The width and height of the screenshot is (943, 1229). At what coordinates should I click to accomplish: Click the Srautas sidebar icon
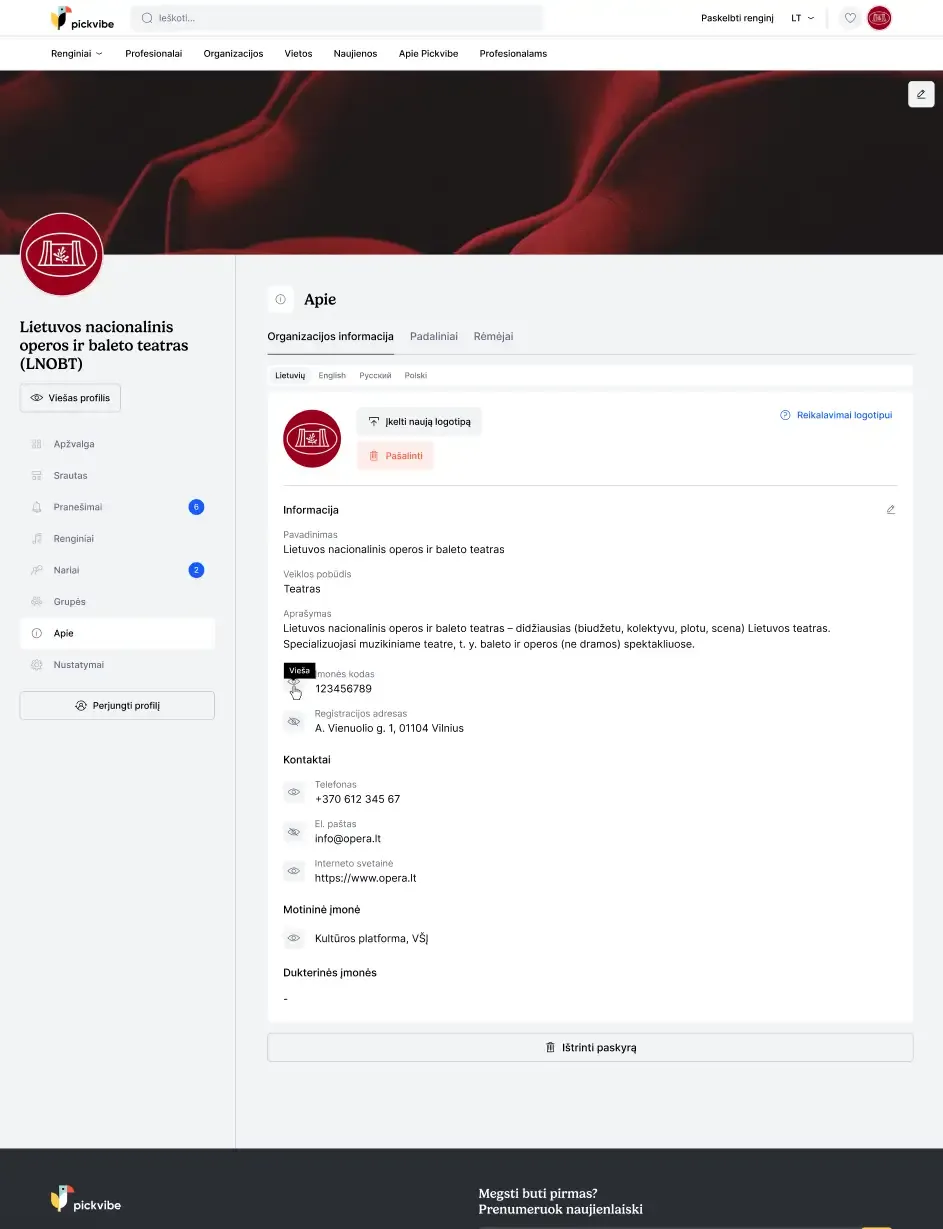click(37, 476)
